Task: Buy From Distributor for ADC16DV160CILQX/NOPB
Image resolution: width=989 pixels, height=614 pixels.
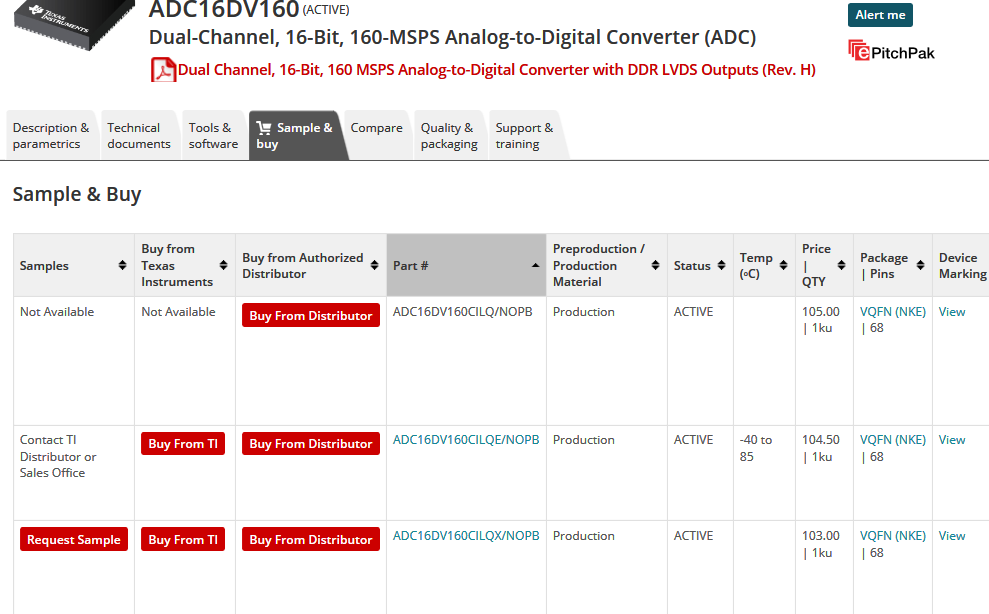Action: click(x=311, y=540)
